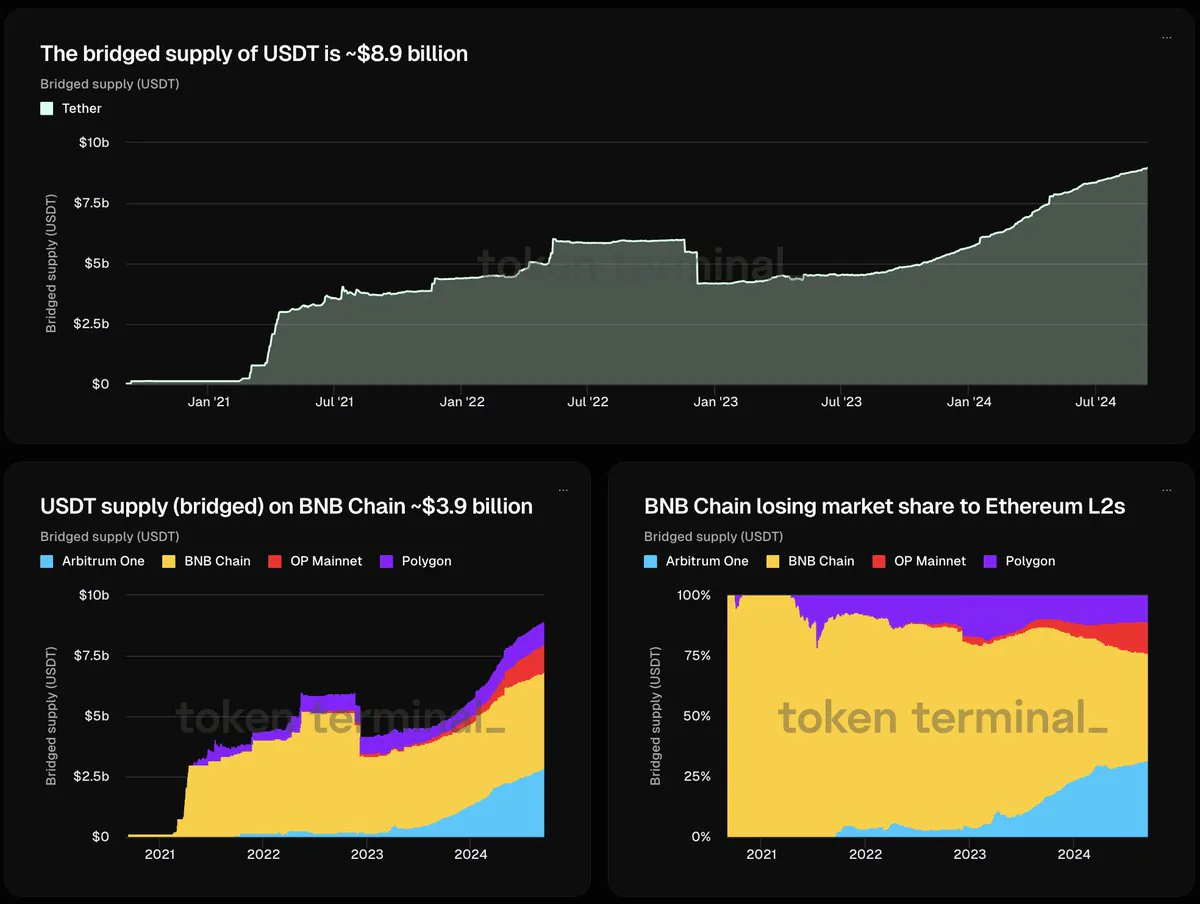The width and height of the screenshot is (1200, 904).
Task: Click the Jan '22 date label
Action: pos(462,402)
